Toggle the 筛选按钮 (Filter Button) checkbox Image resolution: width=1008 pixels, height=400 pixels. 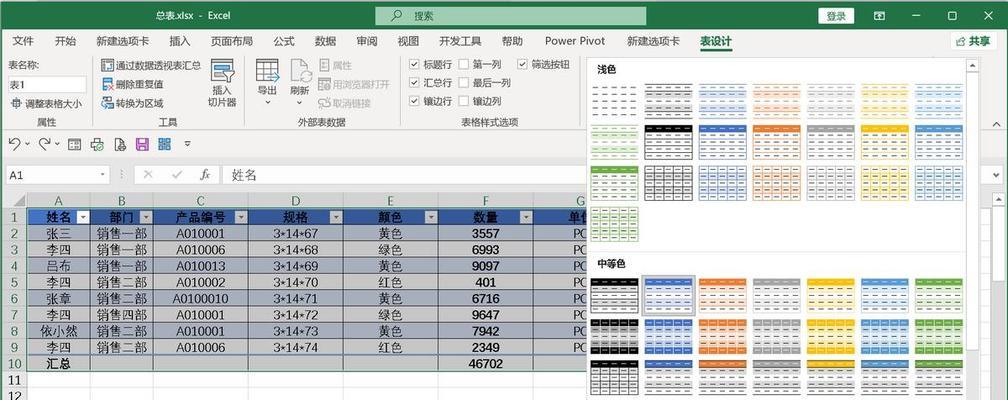[x=522, y=64]
